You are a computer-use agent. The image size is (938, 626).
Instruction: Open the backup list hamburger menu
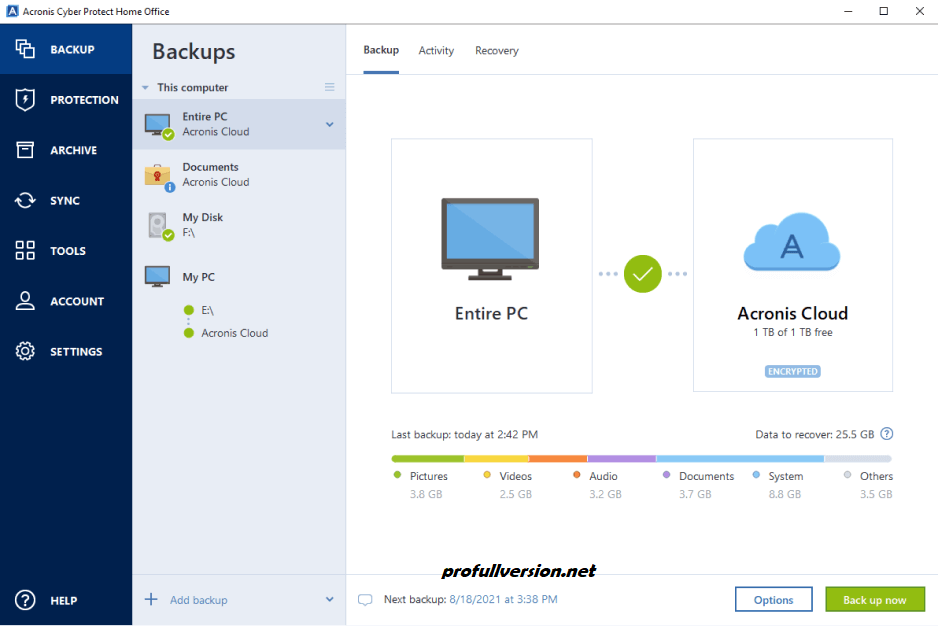(329, 87)
